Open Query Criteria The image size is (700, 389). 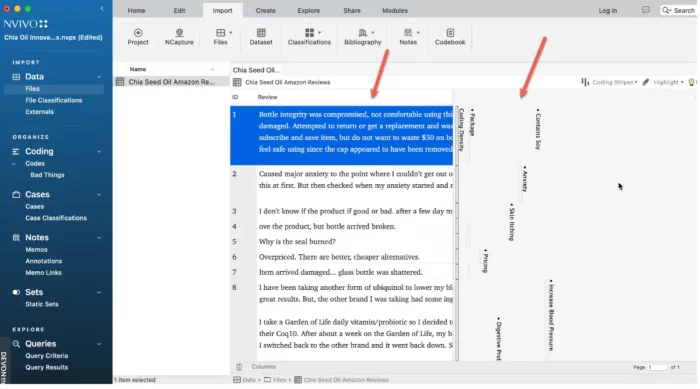pos(46,356)
